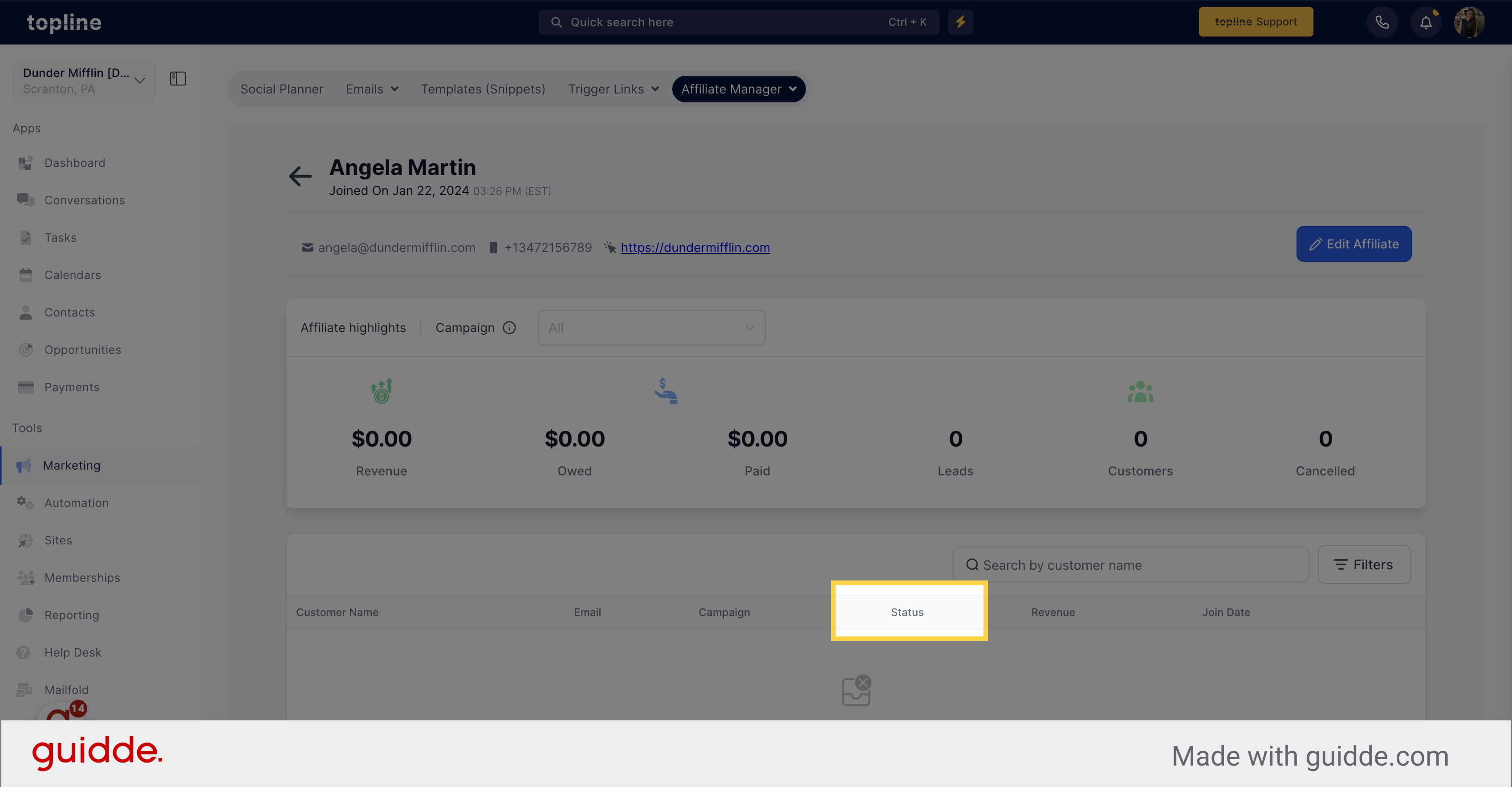Open the notifications bell
The image size is (1512, 787).
(x=1426, y=22)
